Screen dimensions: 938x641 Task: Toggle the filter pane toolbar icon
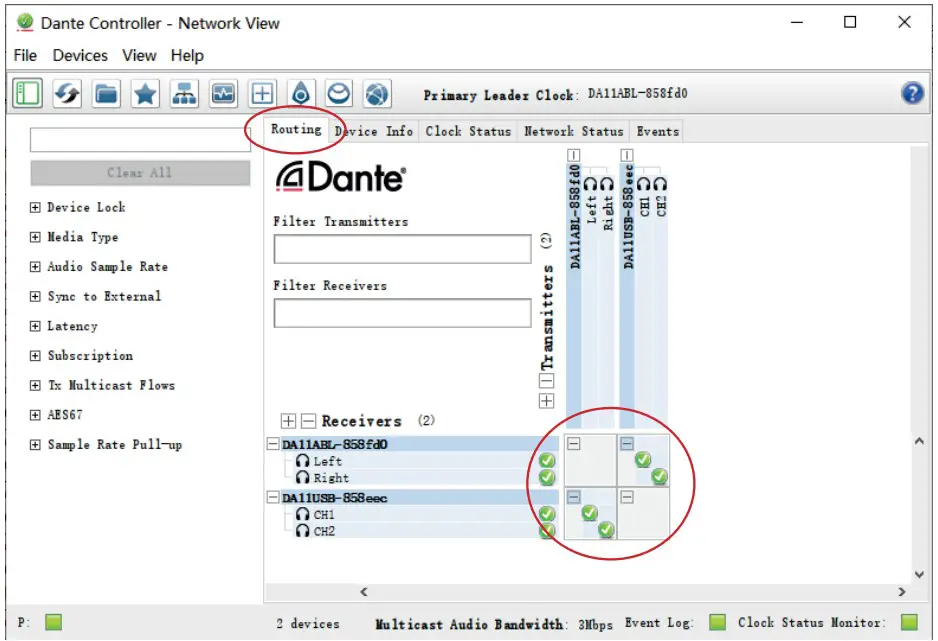pyautogui.click(x=28, y=94)
